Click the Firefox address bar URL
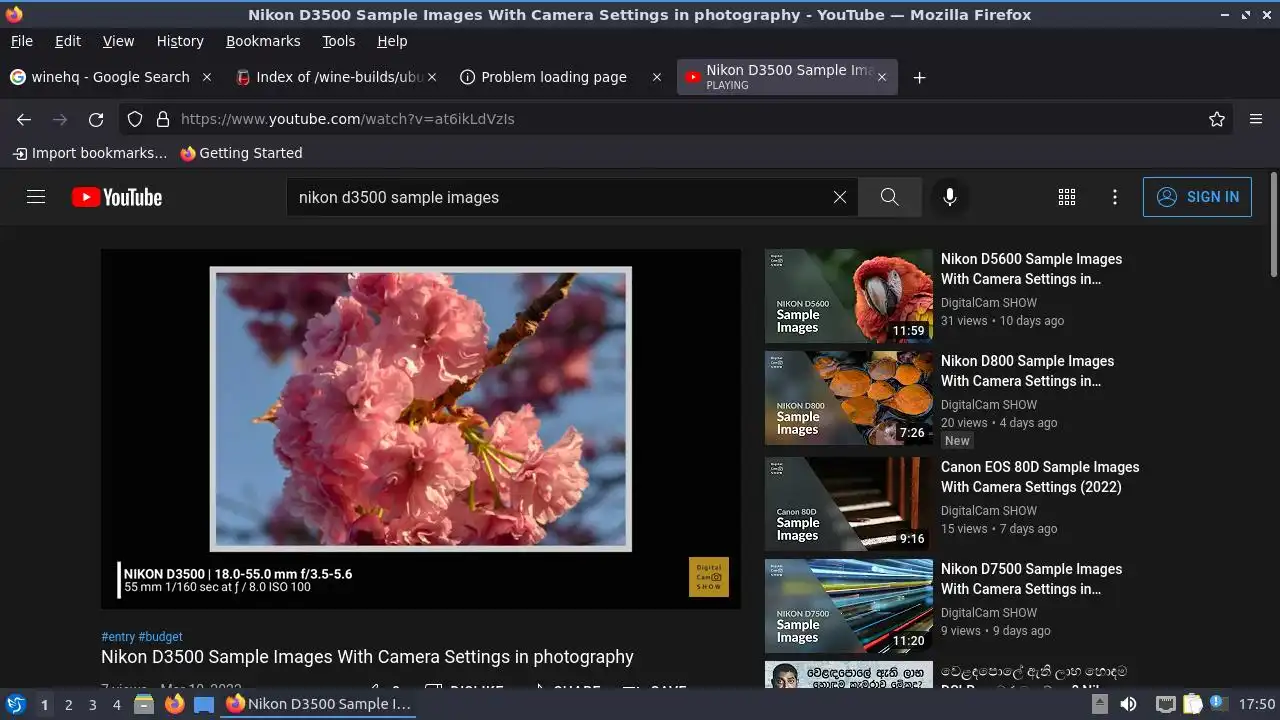The image size is (1280, 720). click(348, 119)
